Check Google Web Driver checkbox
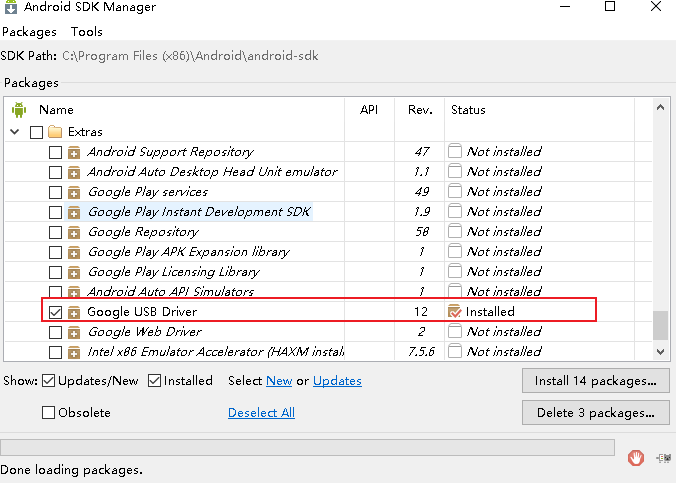 click(x=55, y=332)
